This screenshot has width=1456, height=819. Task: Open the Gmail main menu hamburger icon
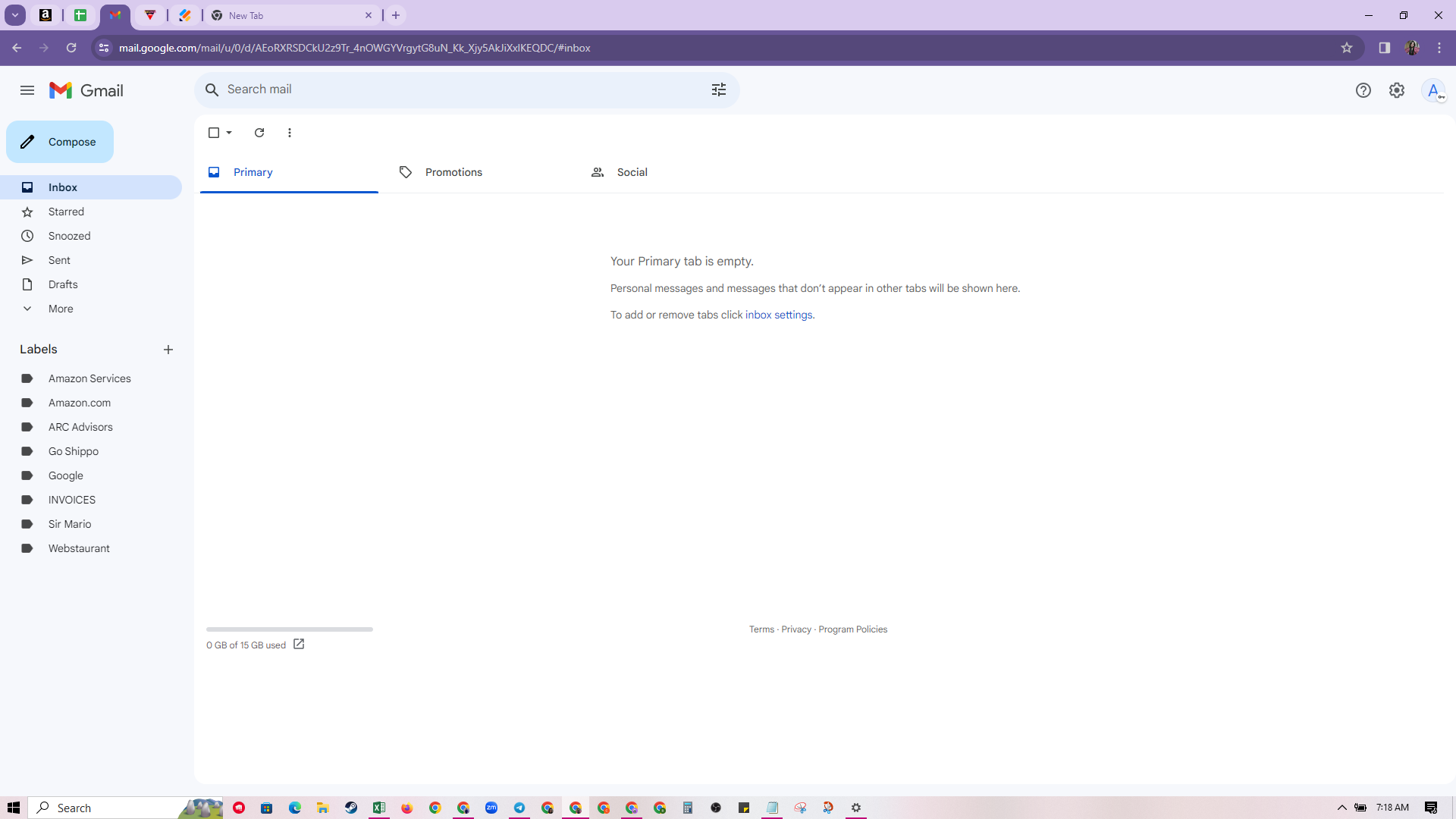tap(27, 90)
